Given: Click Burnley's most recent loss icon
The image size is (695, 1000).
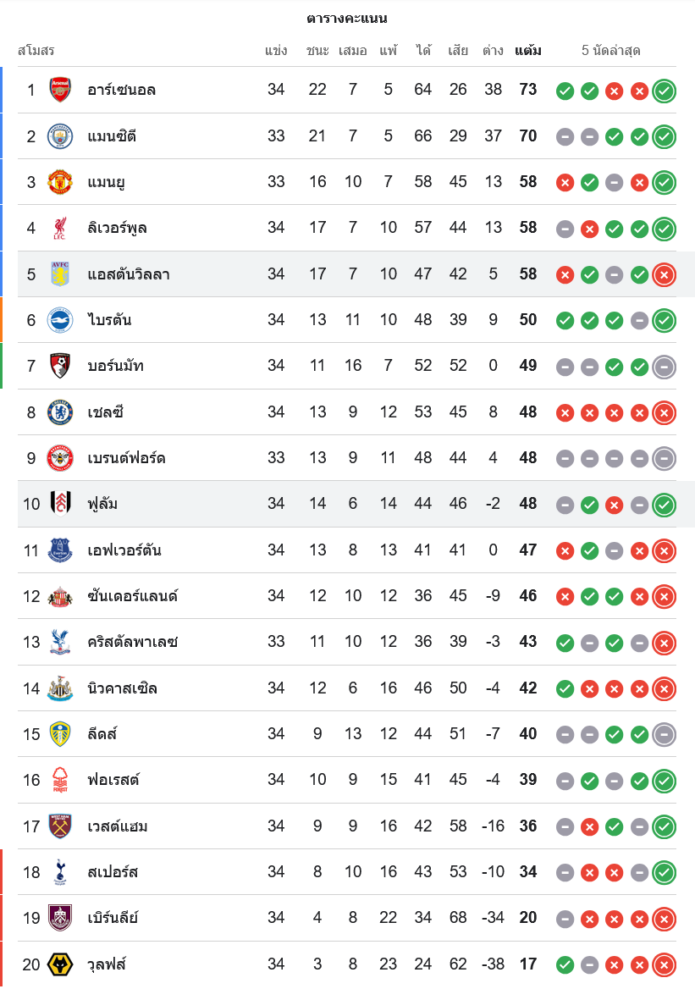Looking at the screenshot, I should point(664,919).
